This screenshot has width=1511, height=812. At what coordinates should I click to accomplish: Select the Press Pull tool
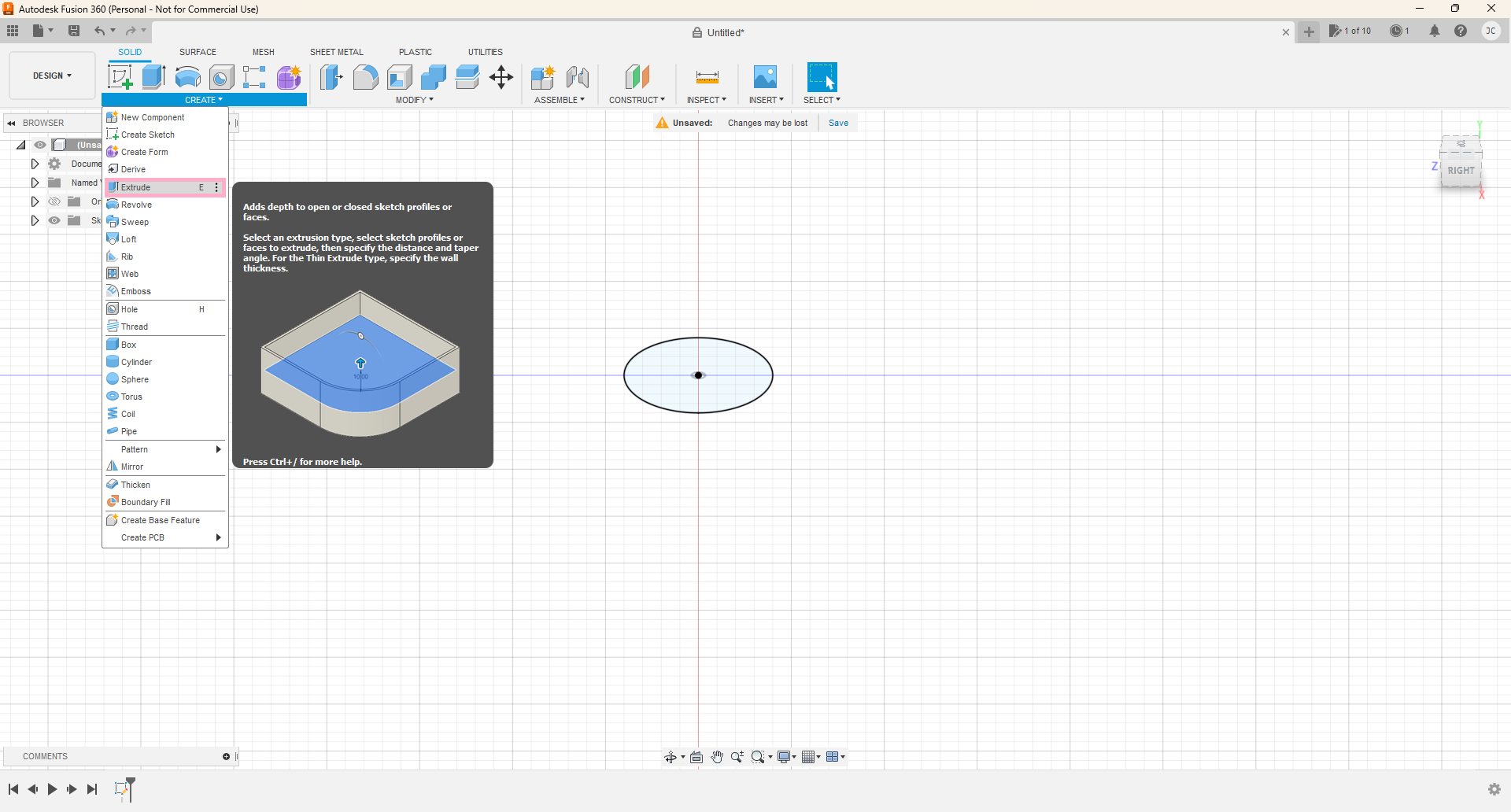[x=331, y=77]
